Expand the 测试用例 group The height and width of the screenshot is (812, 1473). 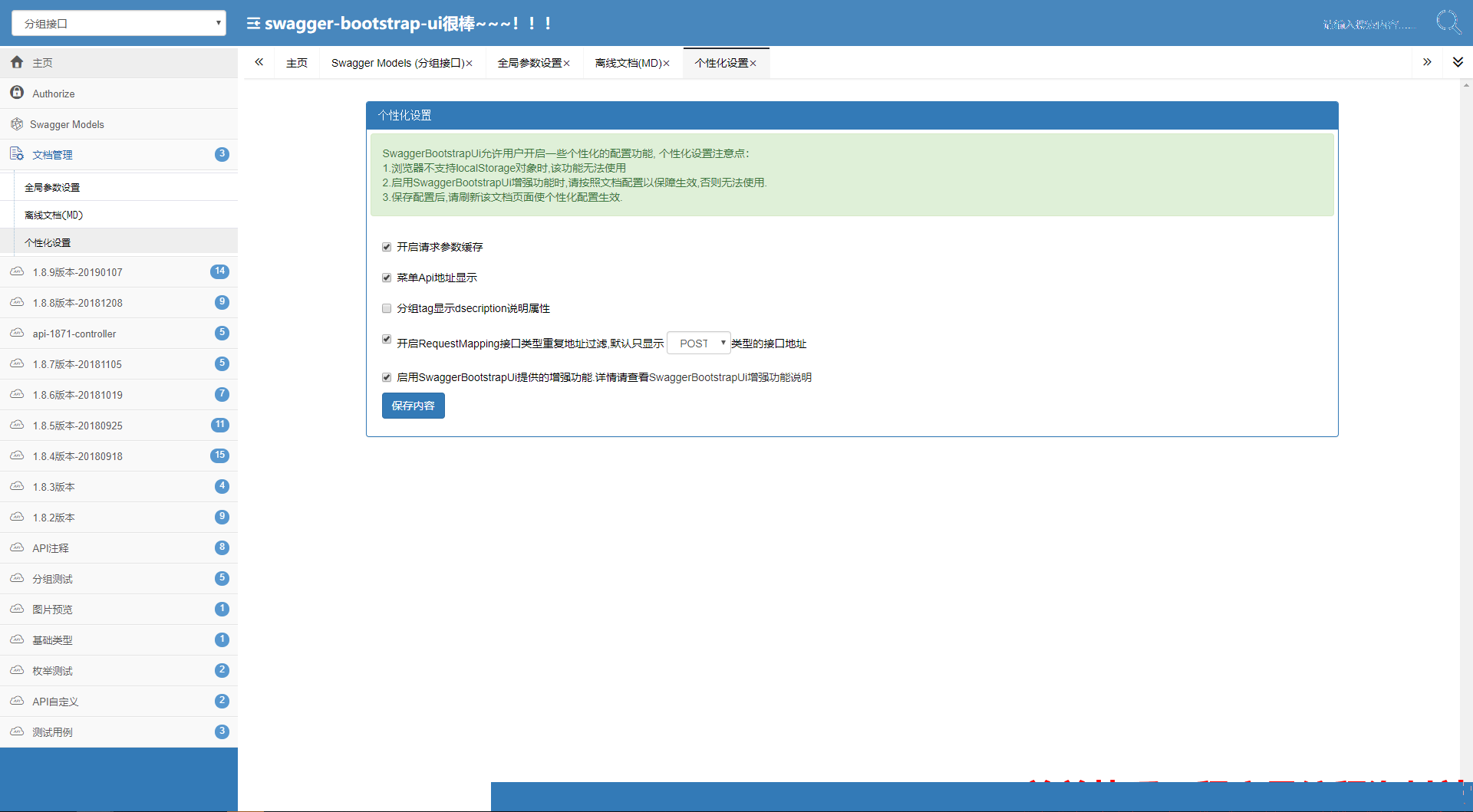click(119, 731)
